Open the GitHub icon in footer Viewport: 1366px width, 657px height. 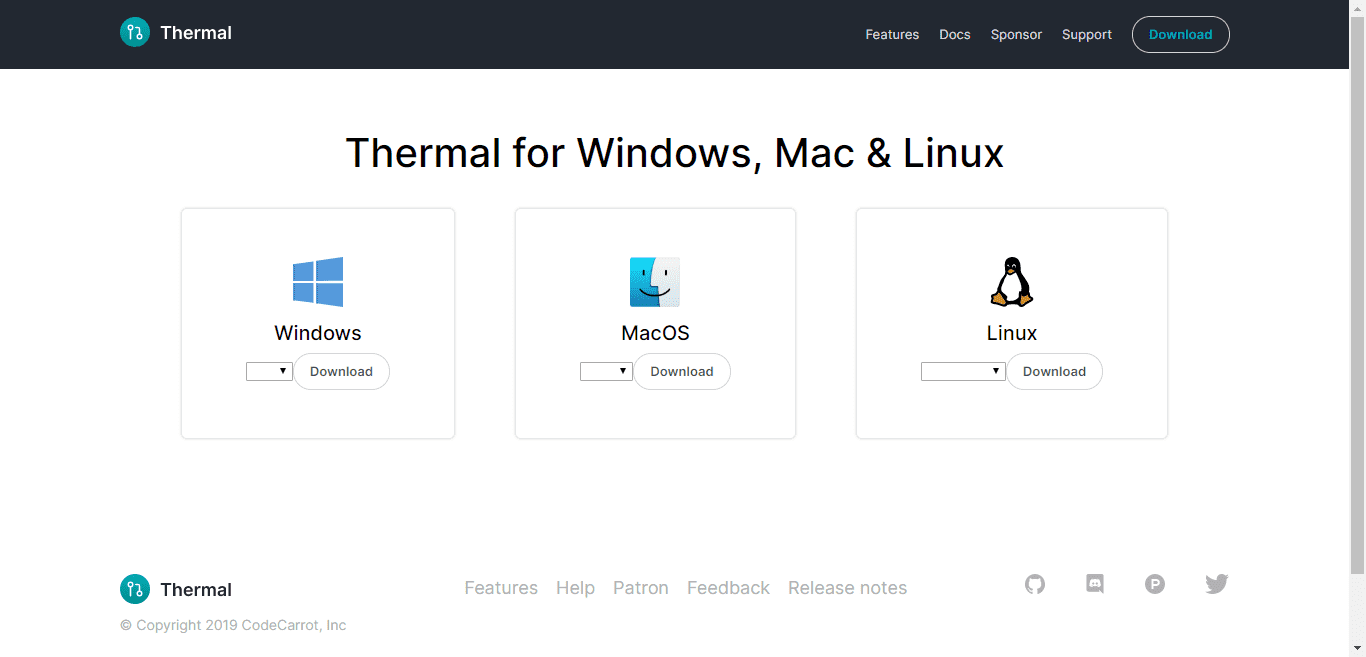click(x=1035, y=584)
